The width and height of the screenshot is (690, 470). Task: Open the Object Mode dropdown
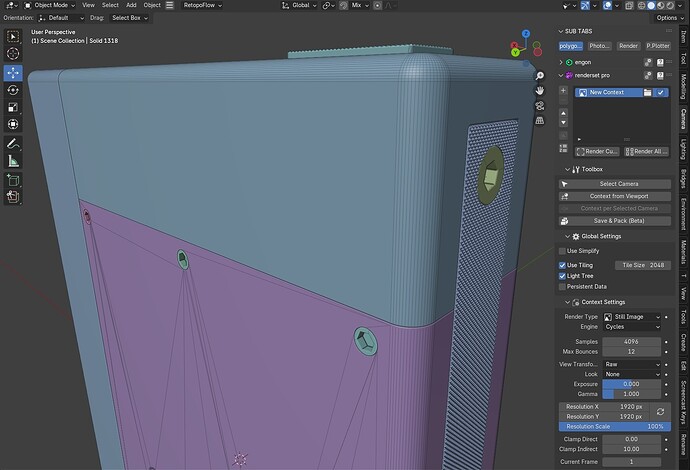pos(49,5)
